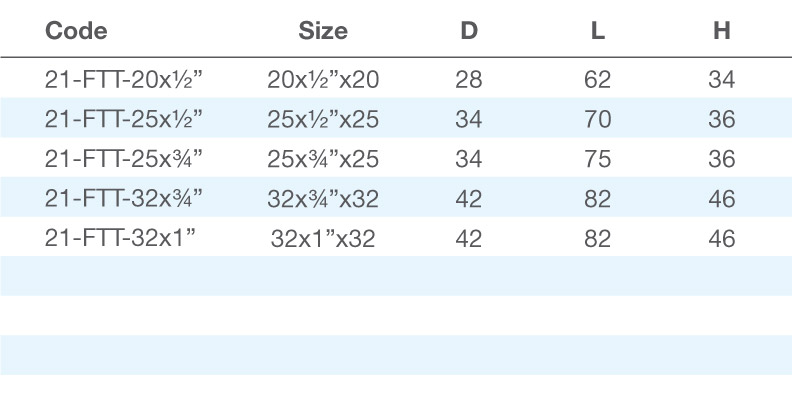Click the D column header
The height and width of the screenshot is (414, 792).
point(469,31)
